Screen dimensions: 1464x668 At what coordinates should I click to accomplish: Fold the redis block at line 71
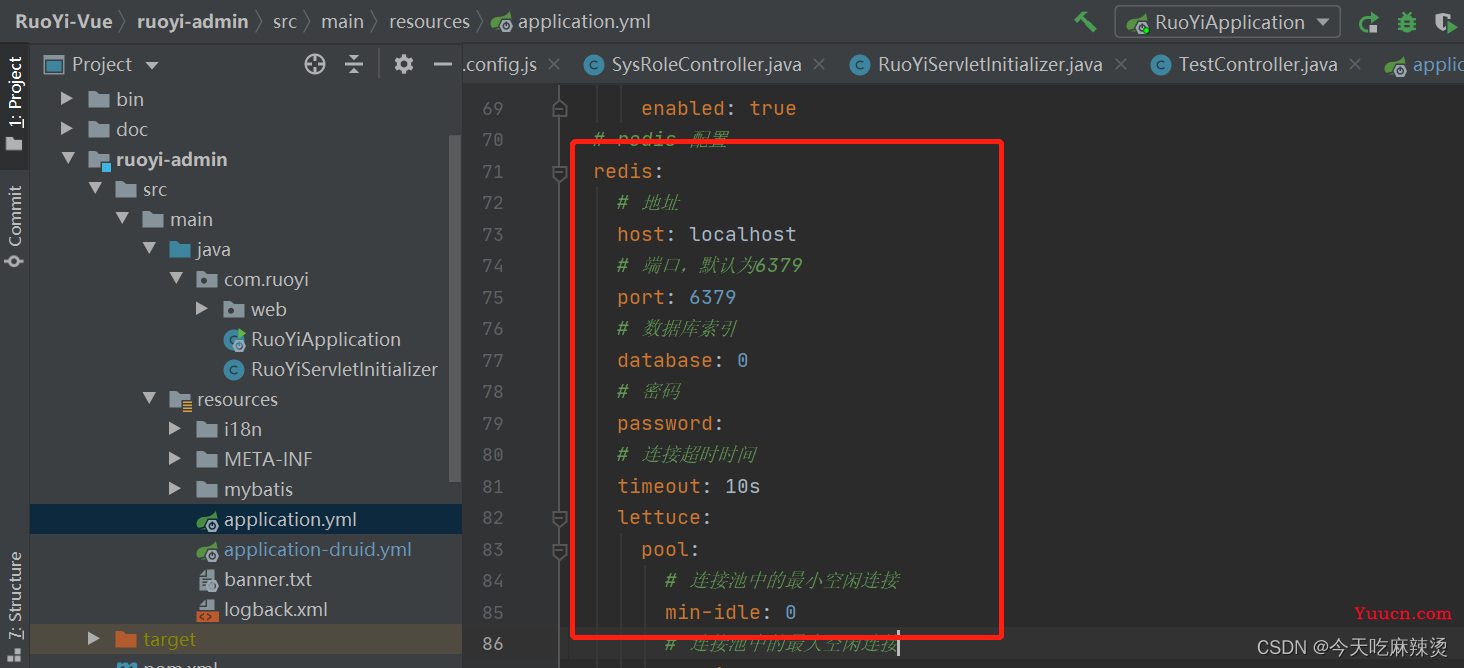(x=559, y=172)
